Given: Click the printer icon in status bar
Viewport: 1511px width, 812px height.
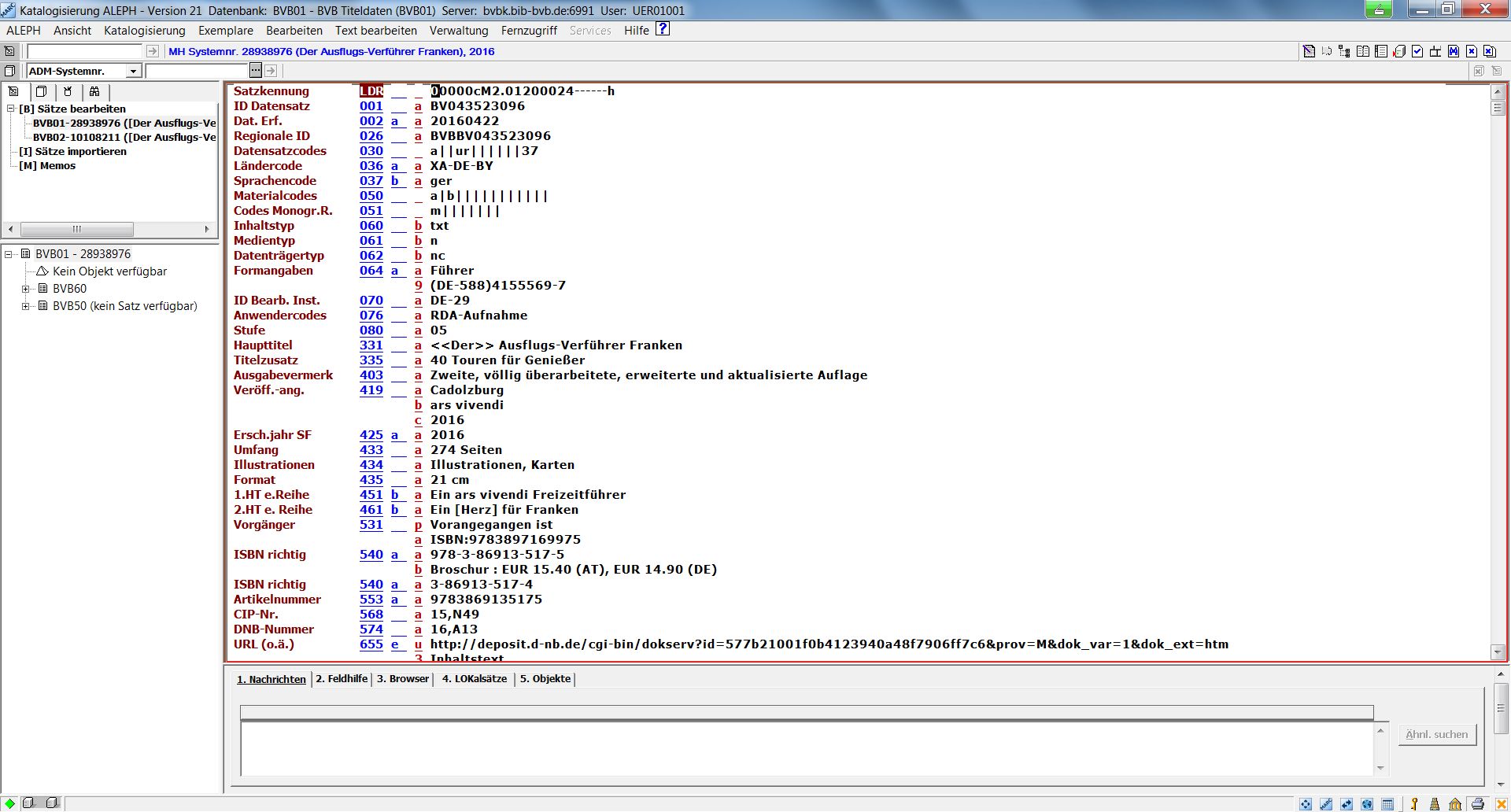Looking at the screenshot, I should [x=1477, y=803].
